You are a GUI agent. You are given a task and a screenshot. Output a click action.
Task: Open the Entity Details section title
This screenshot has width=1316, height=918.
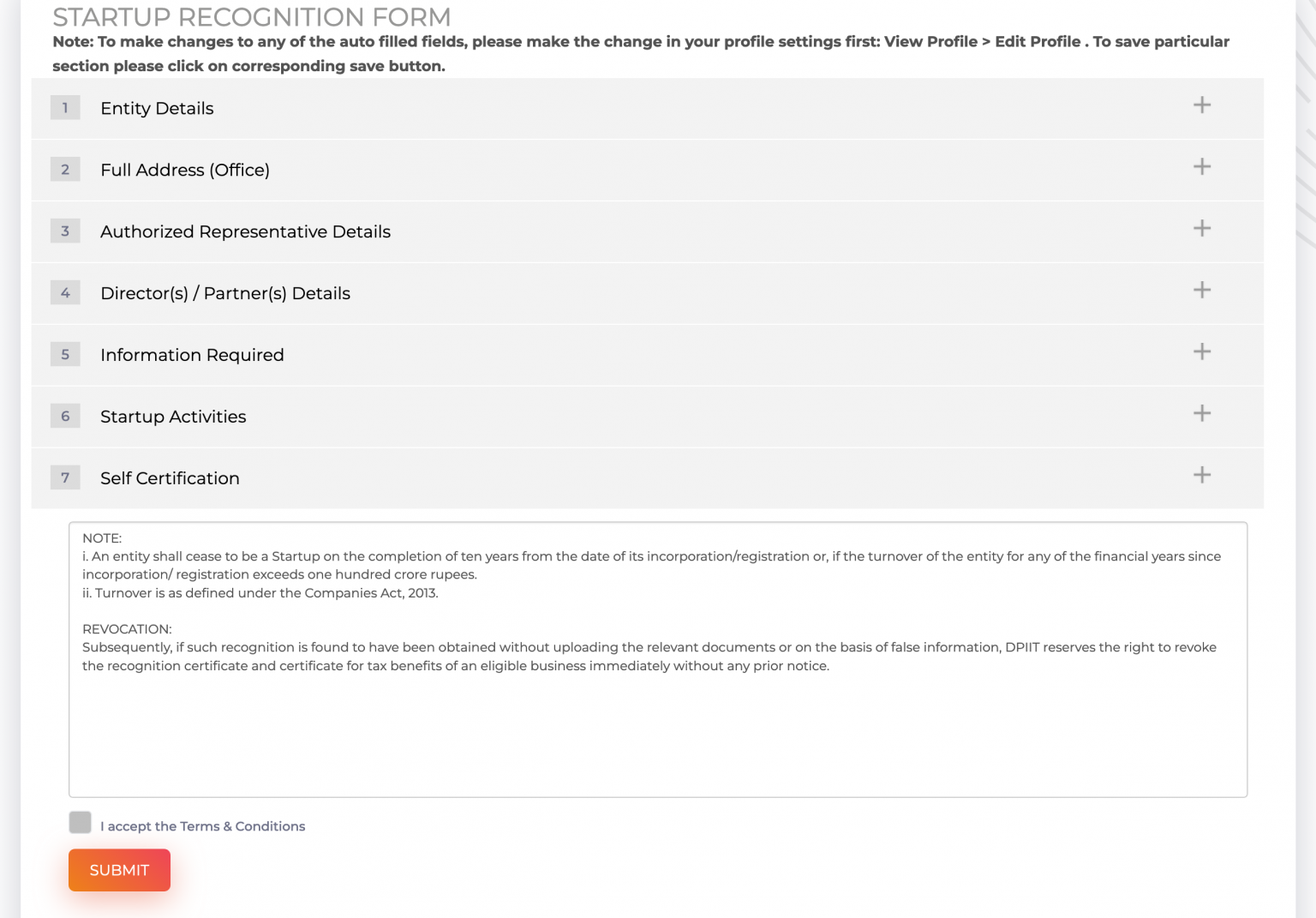[157, 109]
